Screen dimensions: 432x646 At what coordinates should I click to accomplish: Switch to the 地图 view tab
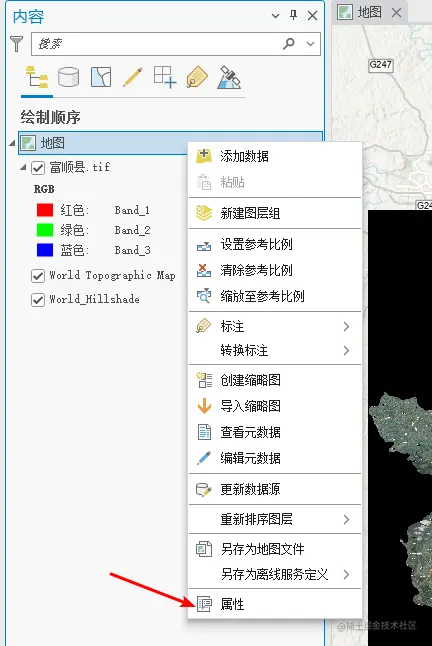(x=369, y=12)
